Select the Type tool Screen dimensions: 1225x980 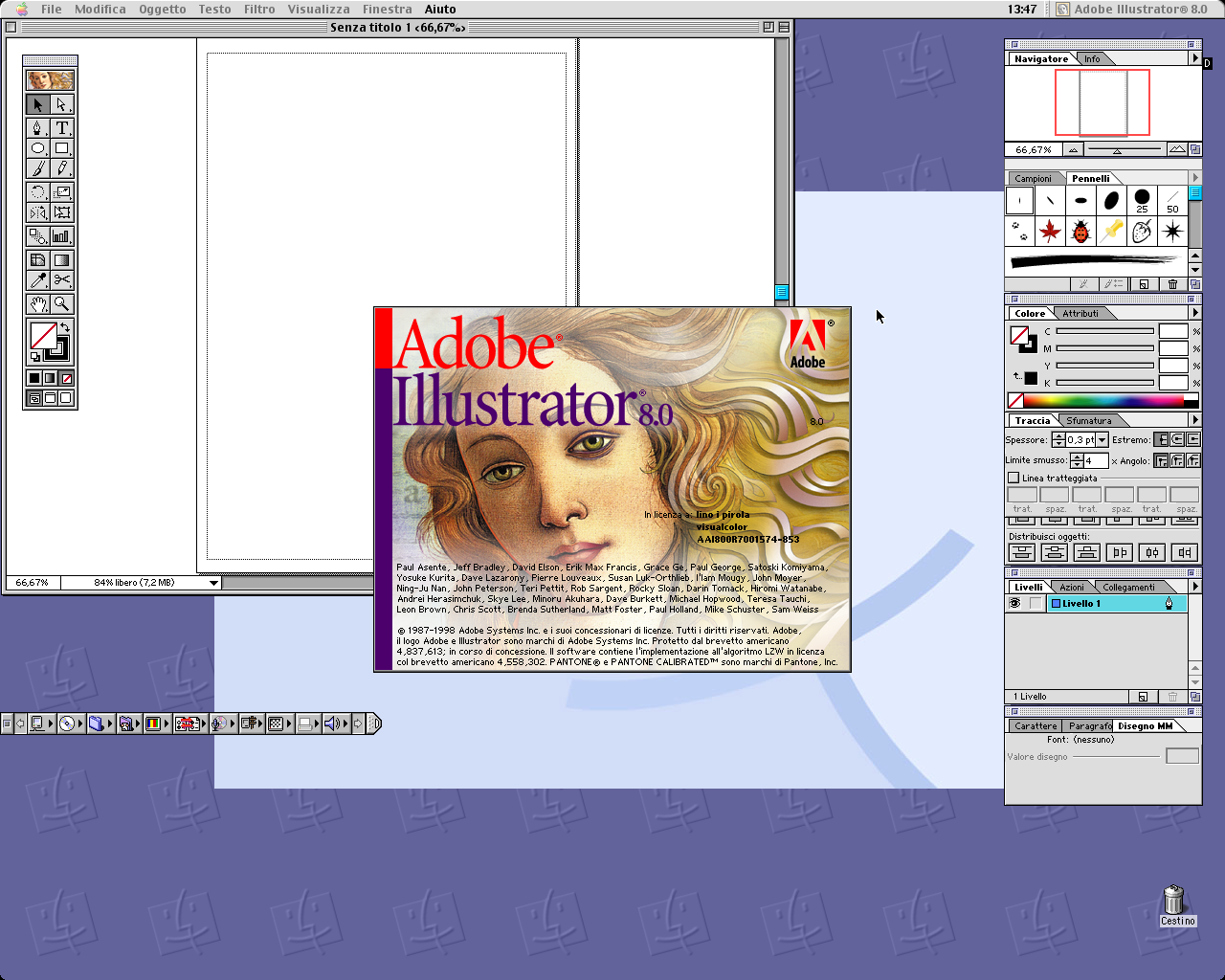(62, 128)
